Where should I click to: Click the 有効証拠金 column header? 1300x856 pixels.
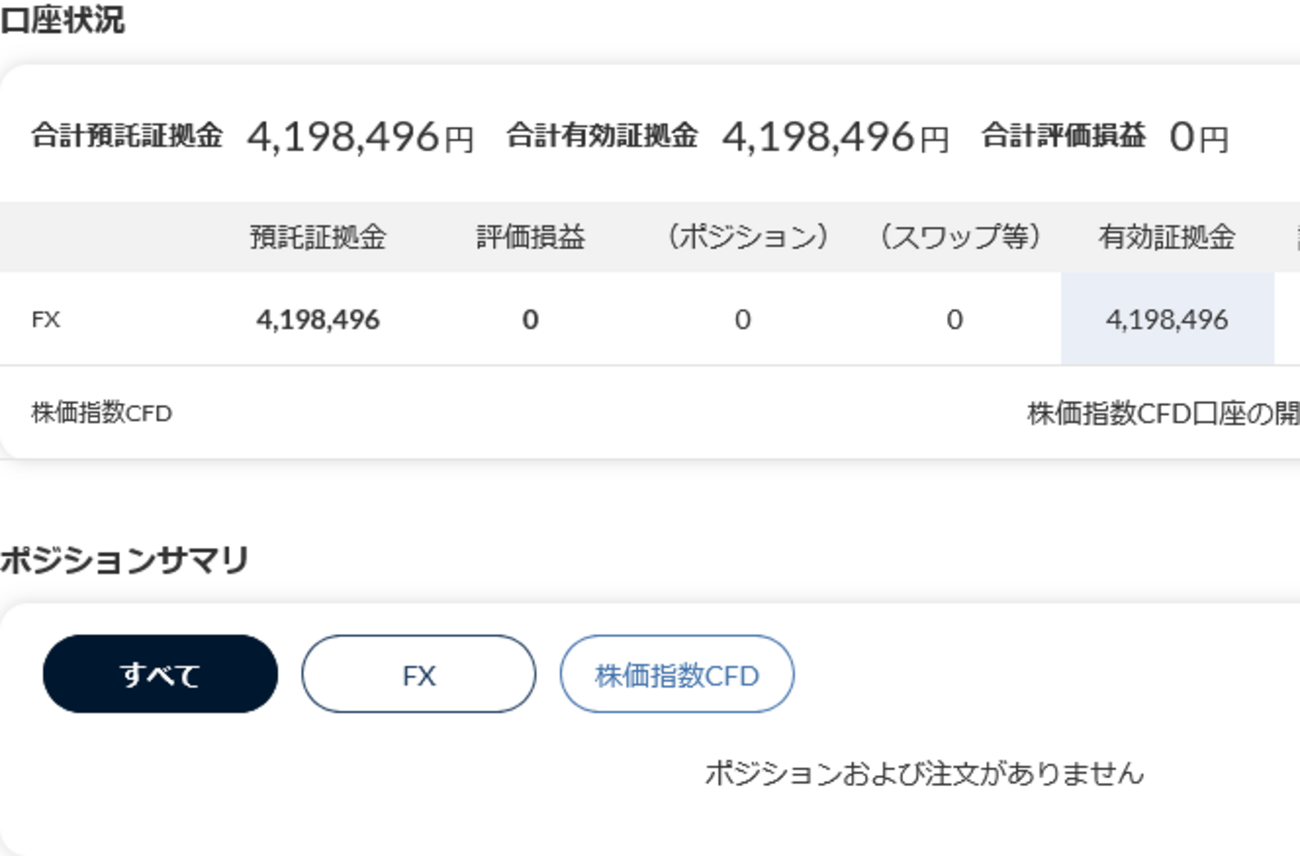point(1167,237)
